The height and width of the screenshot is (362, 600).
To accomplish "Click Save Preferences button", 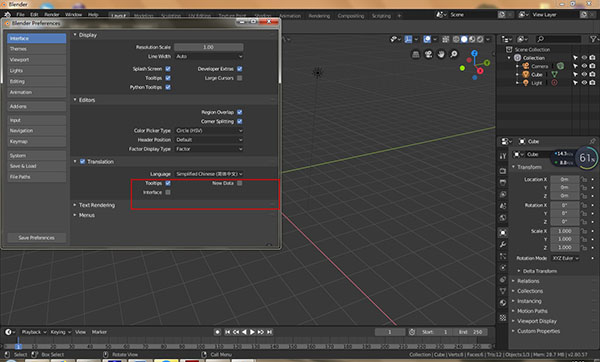I will (36, 238).
